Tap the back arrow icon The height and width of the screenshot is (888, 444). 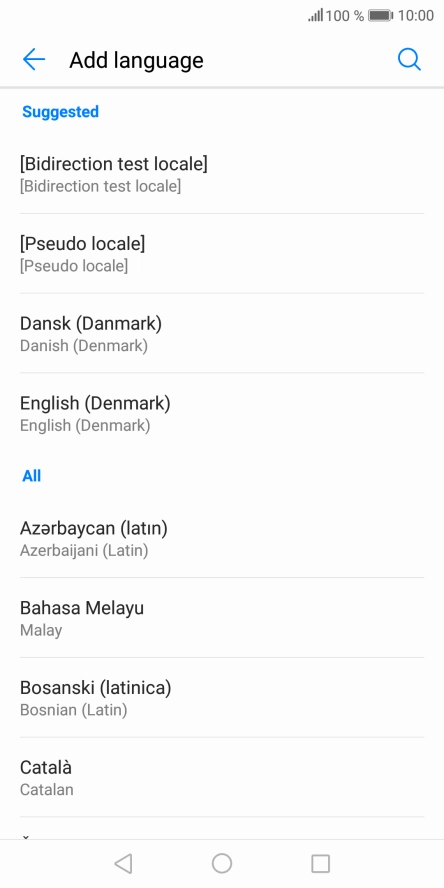point(34,59)
